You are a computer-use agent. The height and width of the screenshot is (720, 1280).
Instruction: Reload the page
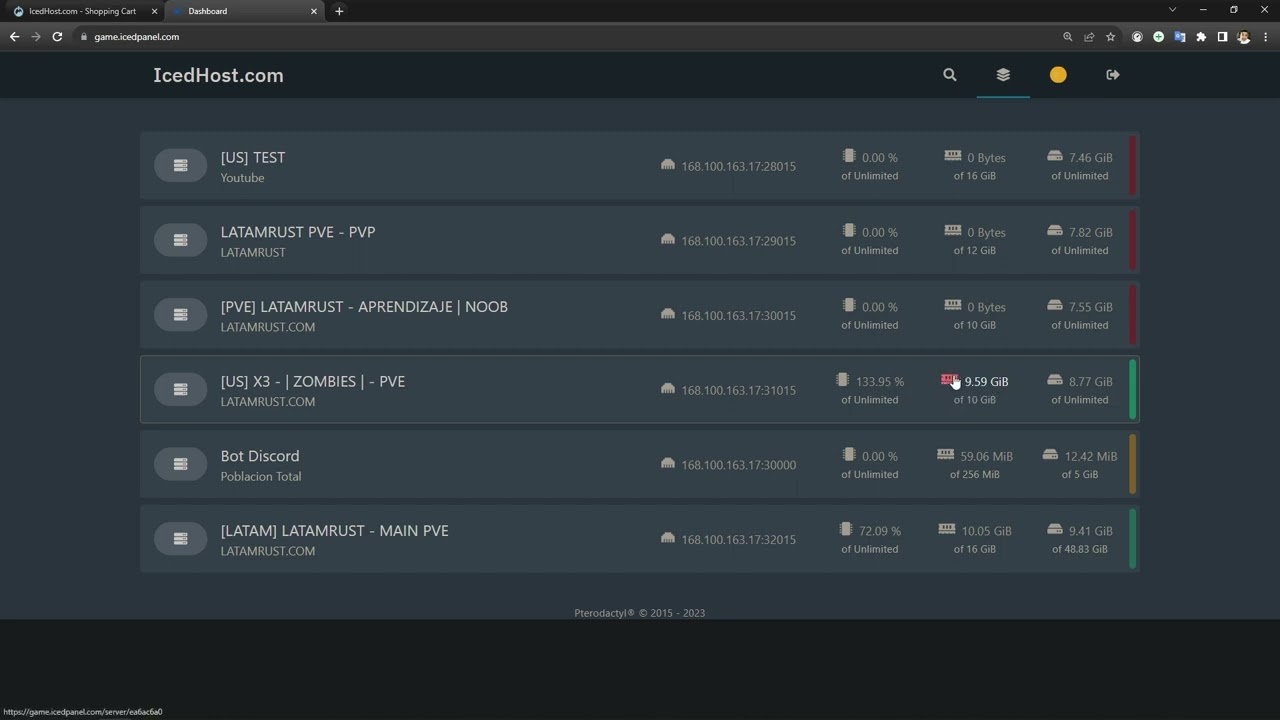click(57, 37)
